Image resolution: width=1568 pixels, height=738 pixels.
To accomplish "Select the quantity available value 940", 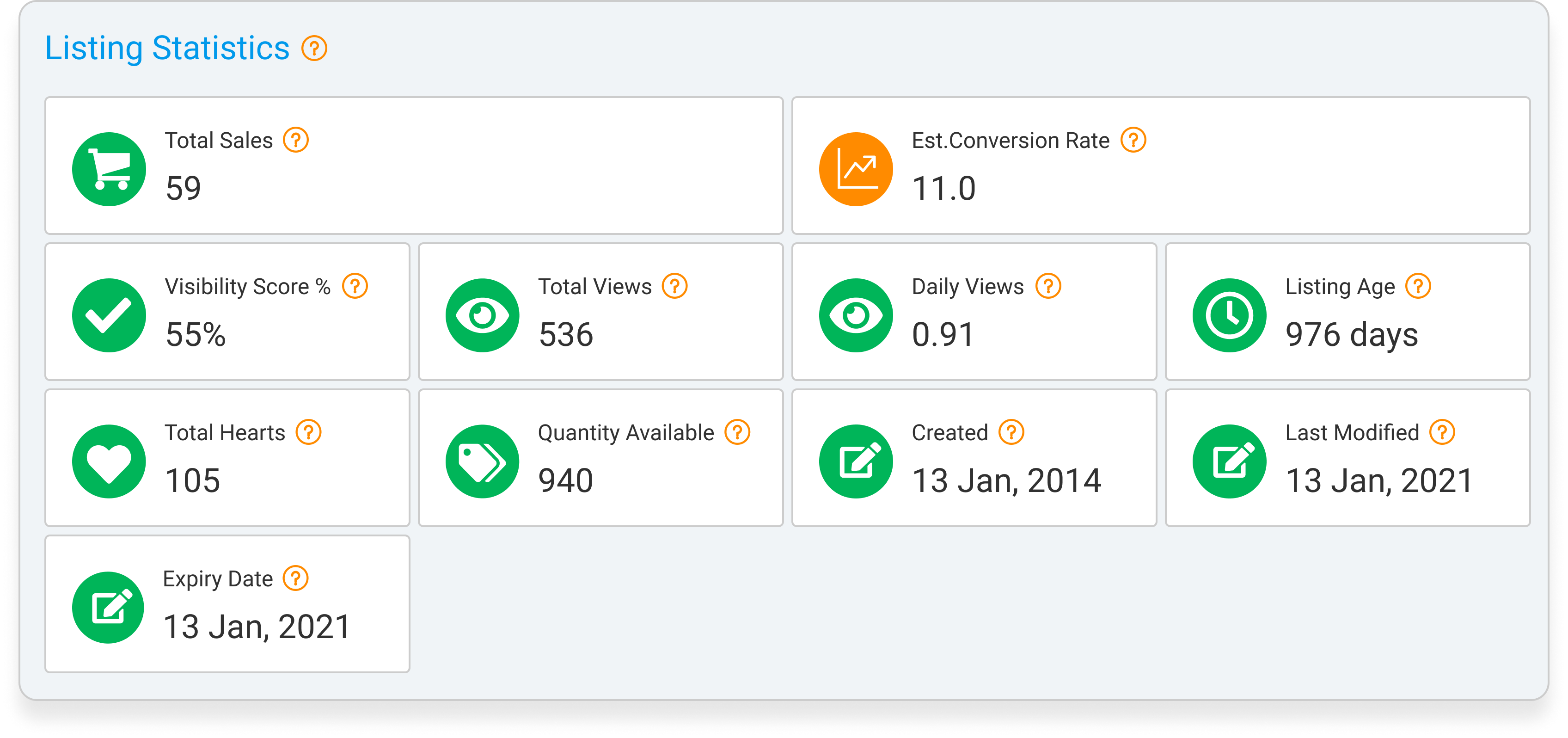I will coord(566,480).
